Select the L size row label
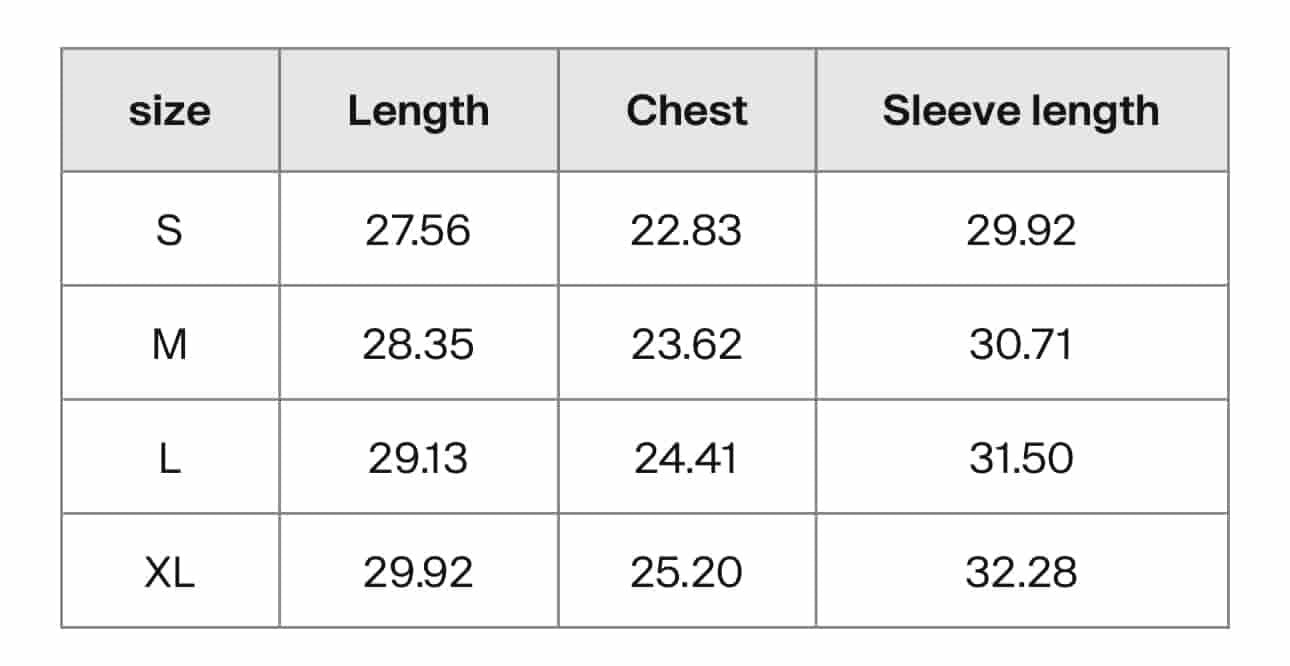 pos(170,458)
